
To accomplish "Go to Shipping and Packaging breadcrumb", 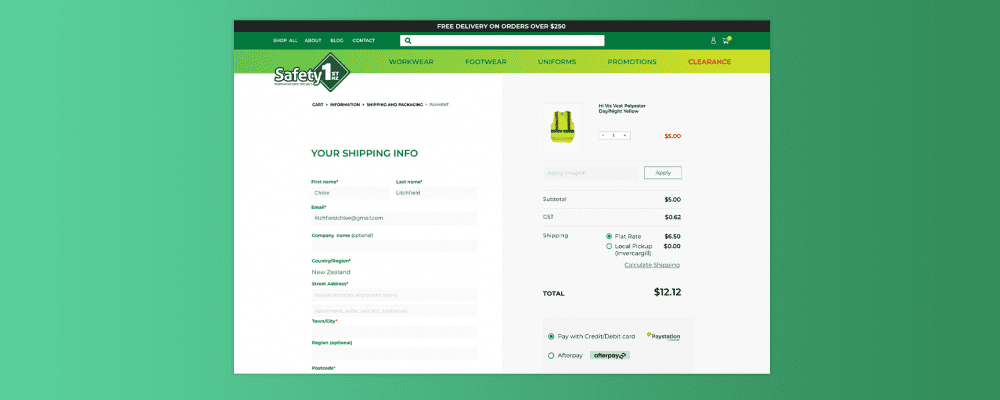I will 394,104.
